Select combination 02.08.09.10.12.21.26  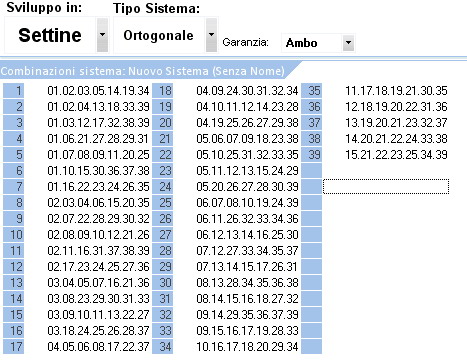(98, 235)
